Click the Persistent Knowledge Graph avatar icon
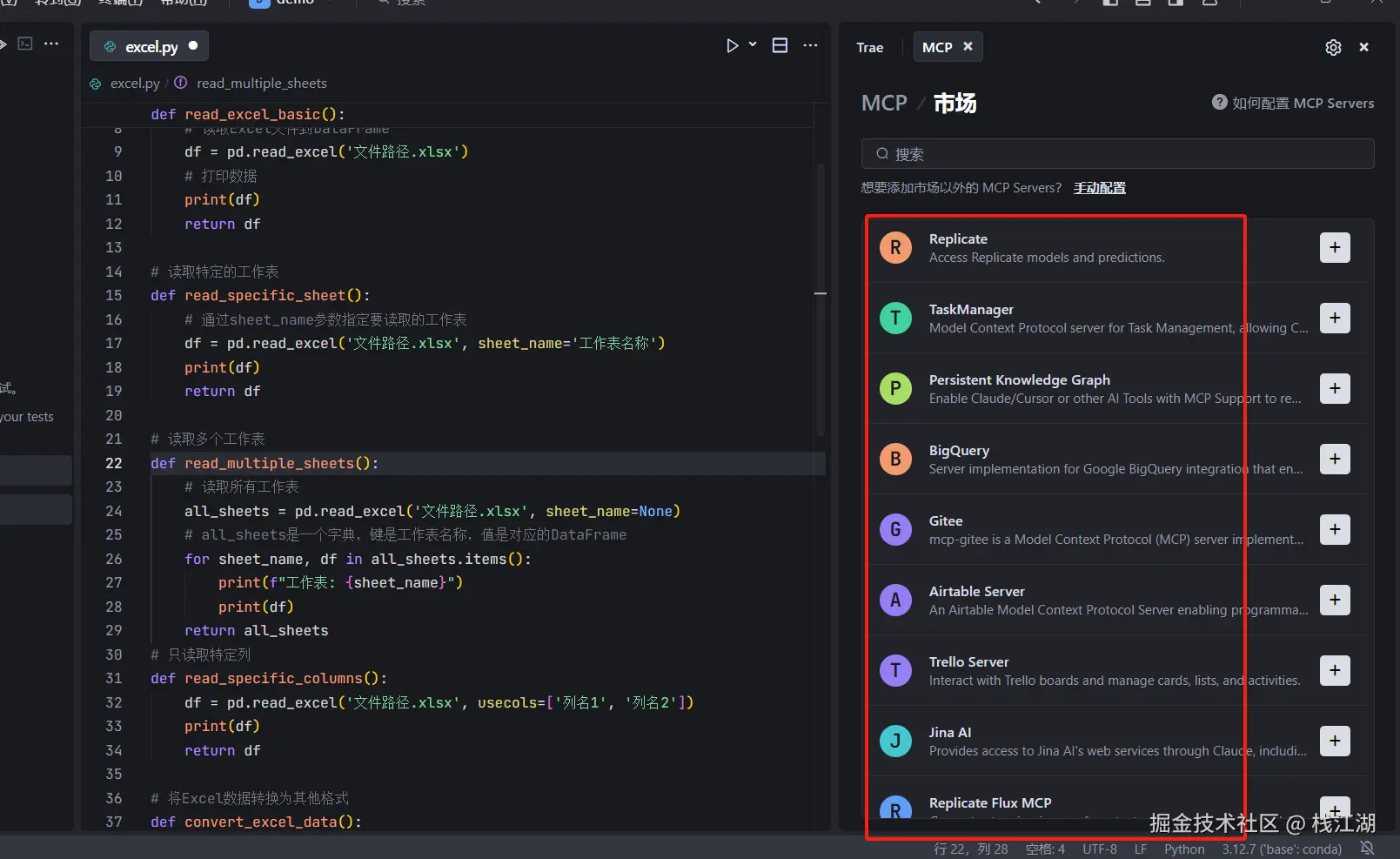 [895, 388]
